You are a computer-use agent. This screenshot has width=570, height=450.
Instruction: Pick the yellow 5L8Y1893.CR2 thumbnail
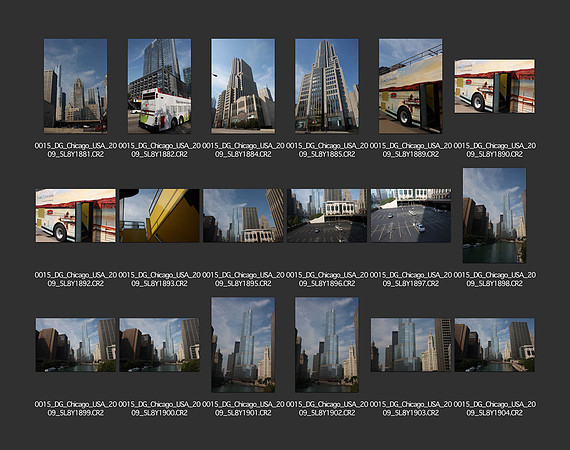coord(159,216)
